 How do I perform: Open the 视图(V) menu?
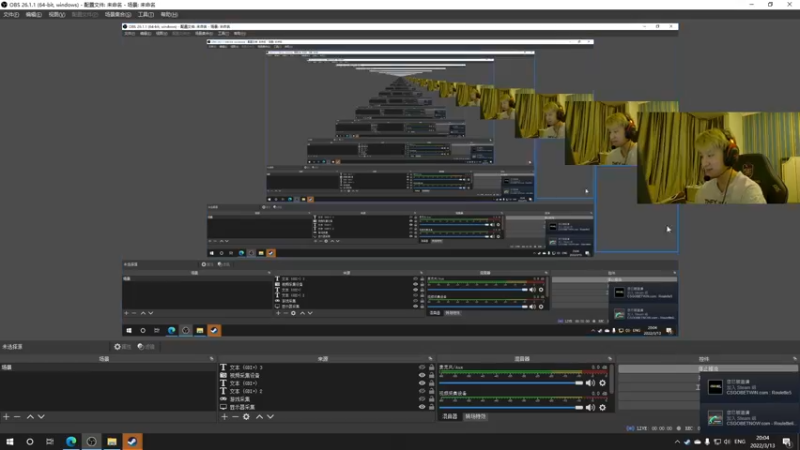tap(57, 15)
